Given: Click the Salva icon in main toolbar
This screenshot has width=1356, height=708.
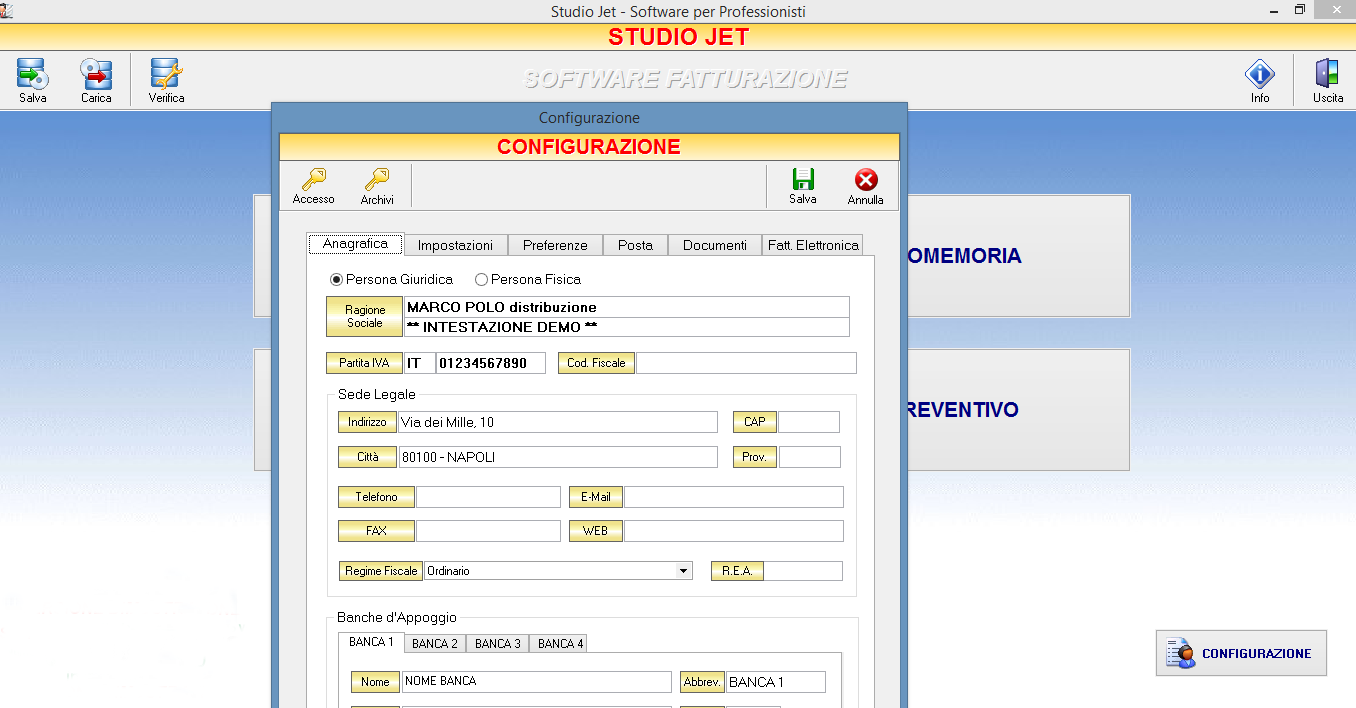Looking at the screenshot, I should point(32,81).
